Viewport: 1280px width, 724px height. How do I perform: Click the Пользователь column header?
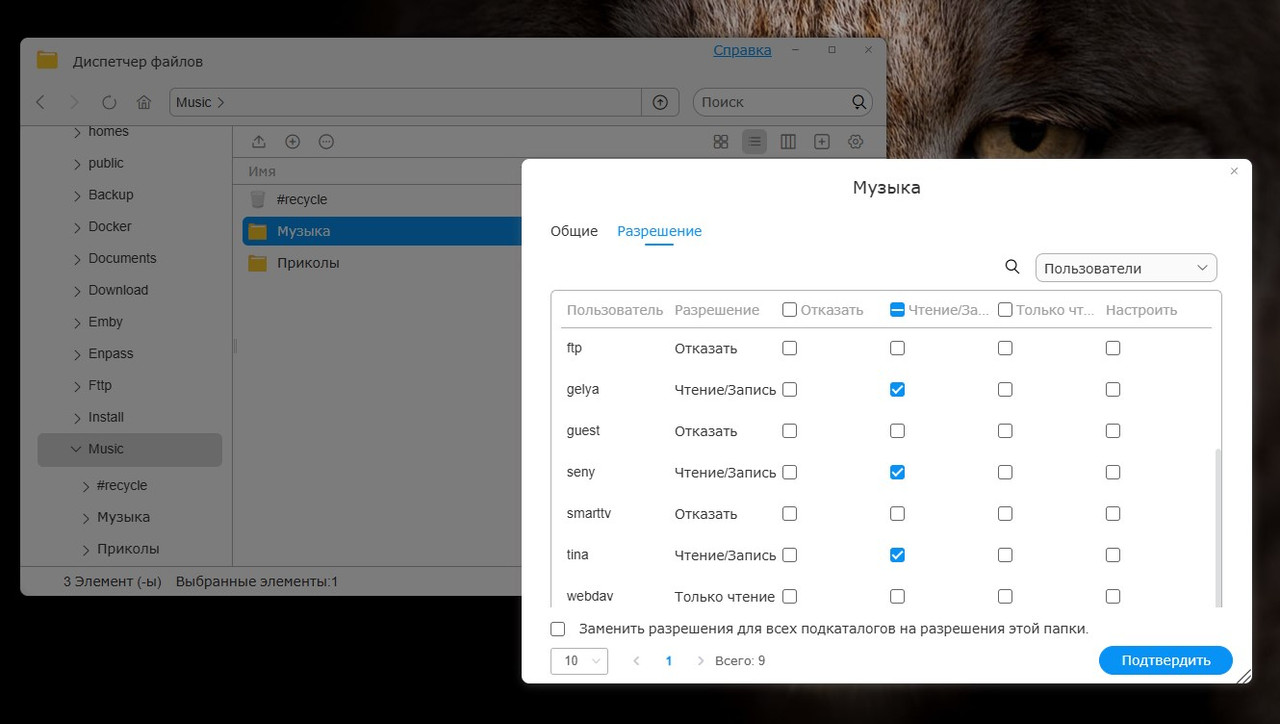point(615,310)
